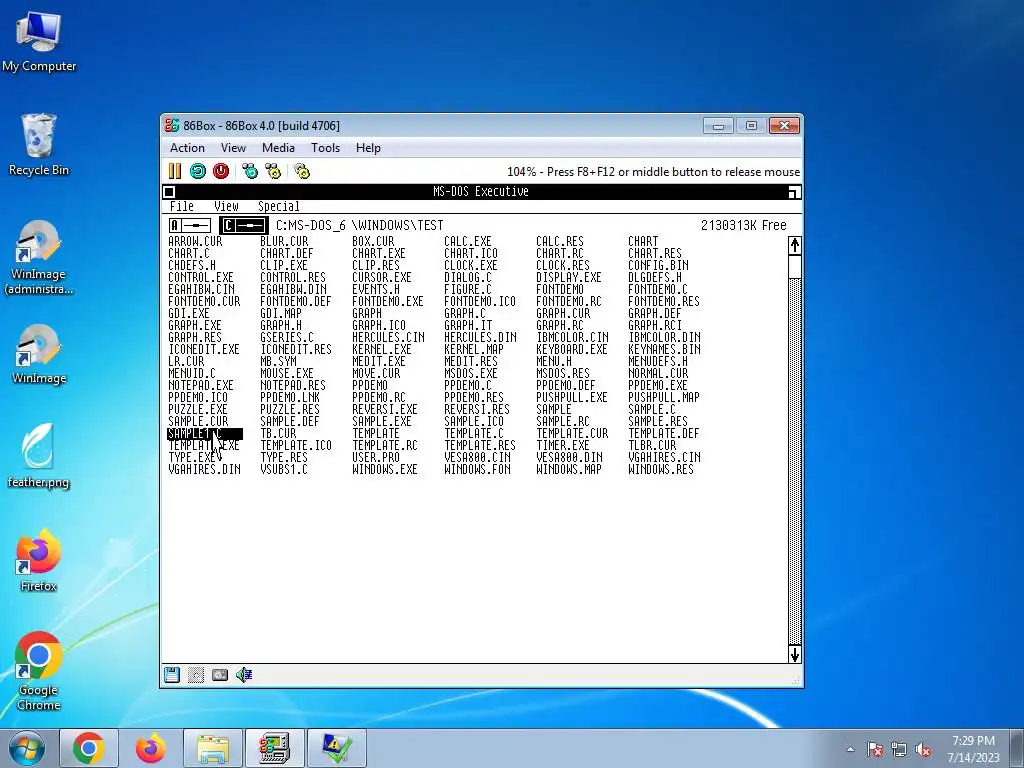Viewport: 1024px width, 768px height.
Task: Click the 86Box taskbar button
Action: pos(275,748)
